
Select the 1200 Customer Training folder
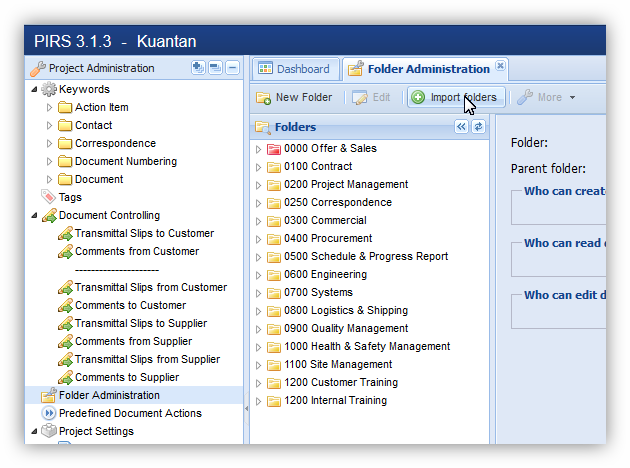point(341,382)
